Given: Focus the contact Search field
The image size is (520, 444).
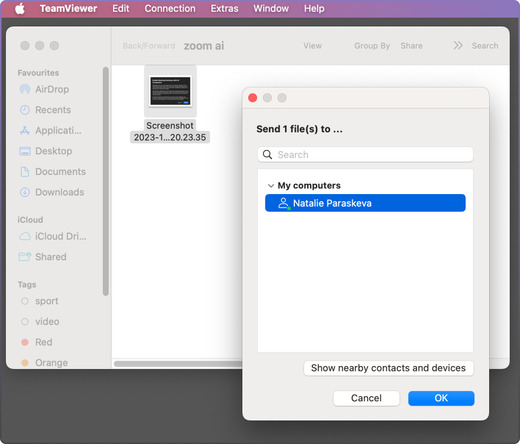Looking at the screenshot, I should point(365,155).
